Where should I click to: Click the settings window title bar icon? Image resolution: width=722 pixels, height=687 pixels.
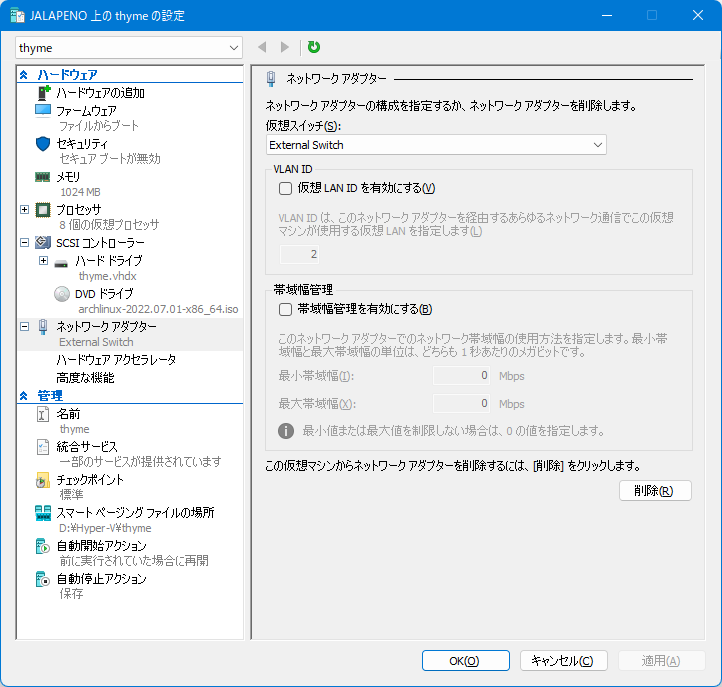(17, 16)
